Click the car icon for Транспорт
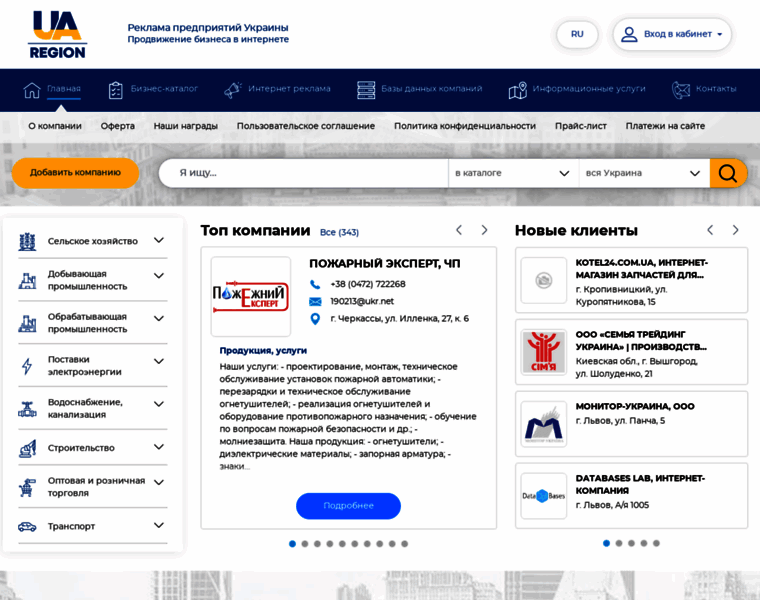Image resolution: width=760 pixels, height=600 pixels. pos(27,527)
